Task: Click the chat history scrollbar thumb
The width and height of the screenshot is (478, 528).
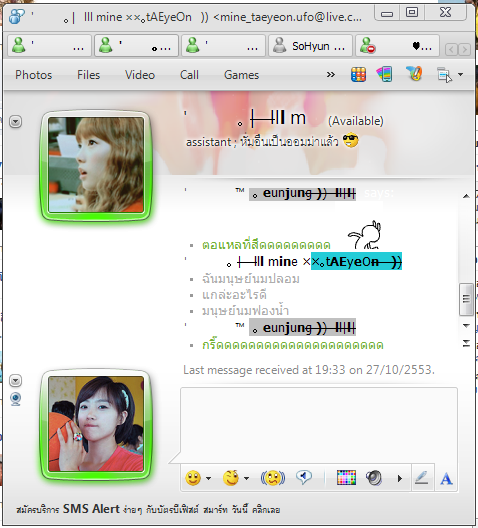Action: (466, 299)
